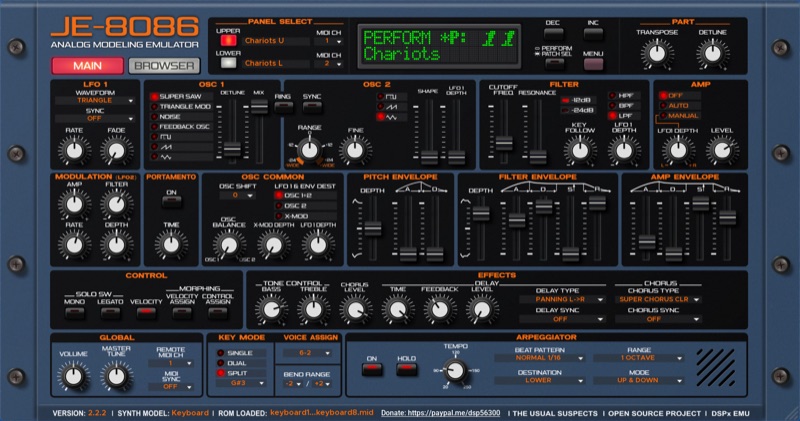Viewport: 800px width, 421px height.
Task: Click the Lower panel select button
Action: (228, 63)
